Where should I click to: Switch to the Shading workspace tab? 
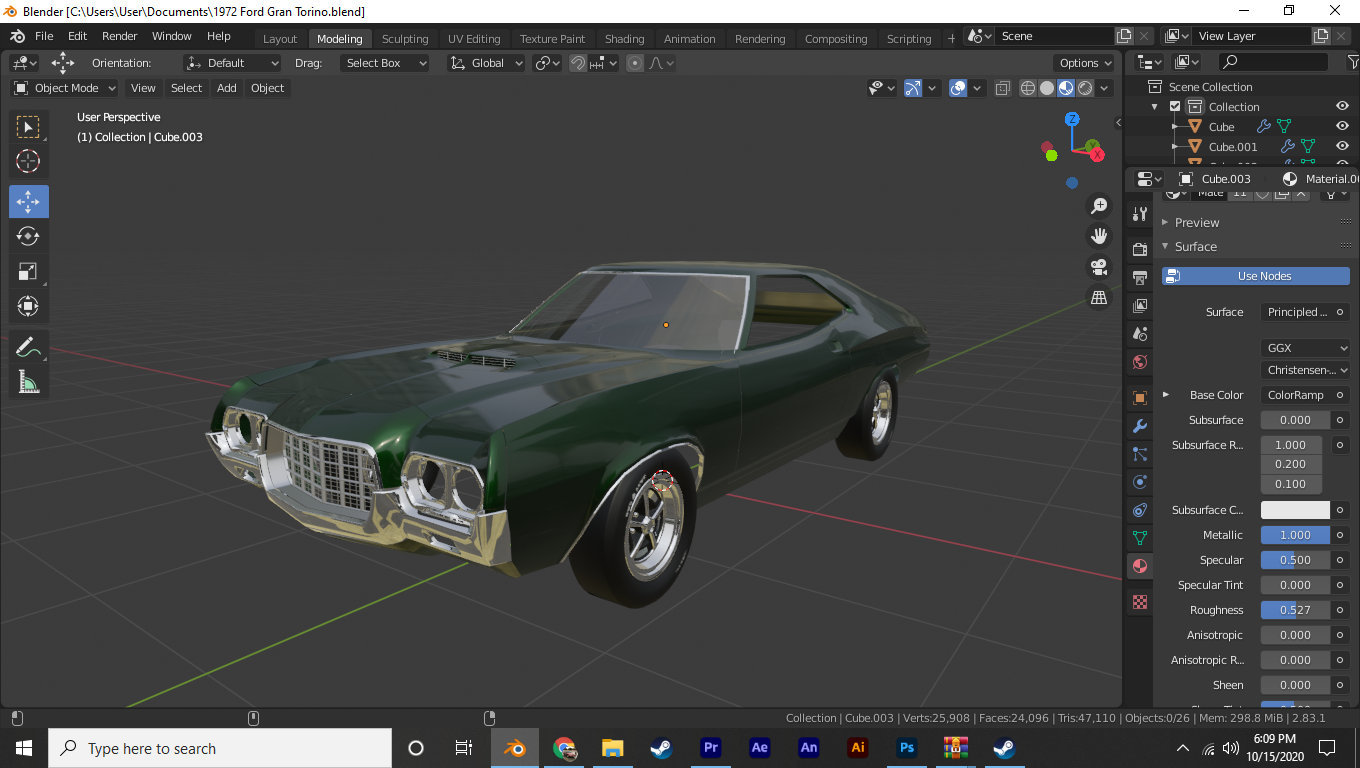(x=625, y=39)
